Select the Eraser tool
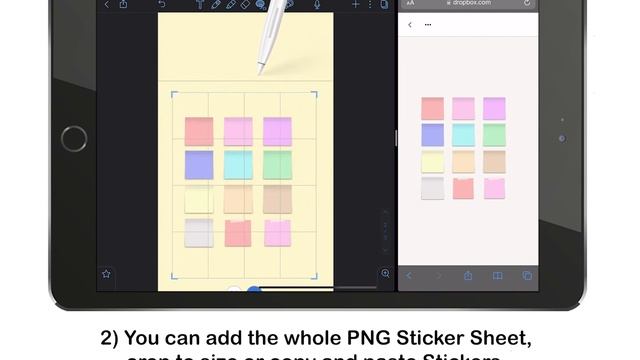 tap(245, 4)
